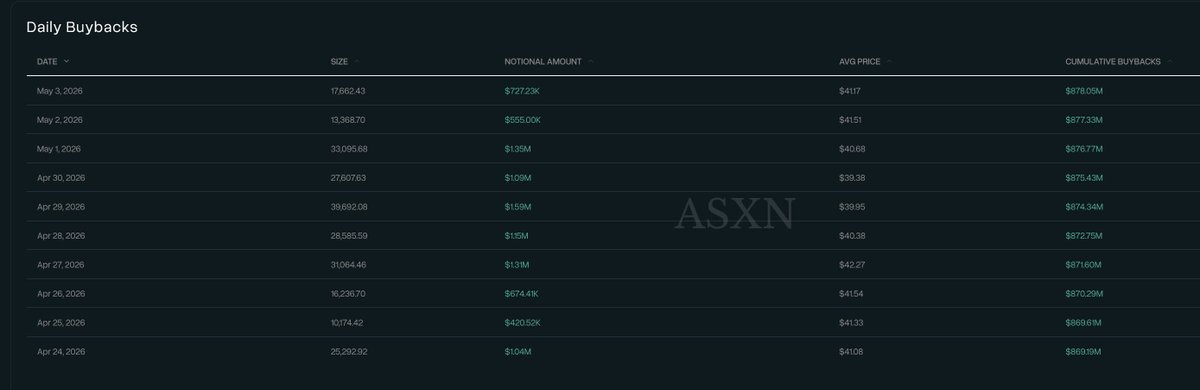Click cumulative buybacks $877.33M
The width and height of the screenshot is (1200, 390).
point(1084,120)
